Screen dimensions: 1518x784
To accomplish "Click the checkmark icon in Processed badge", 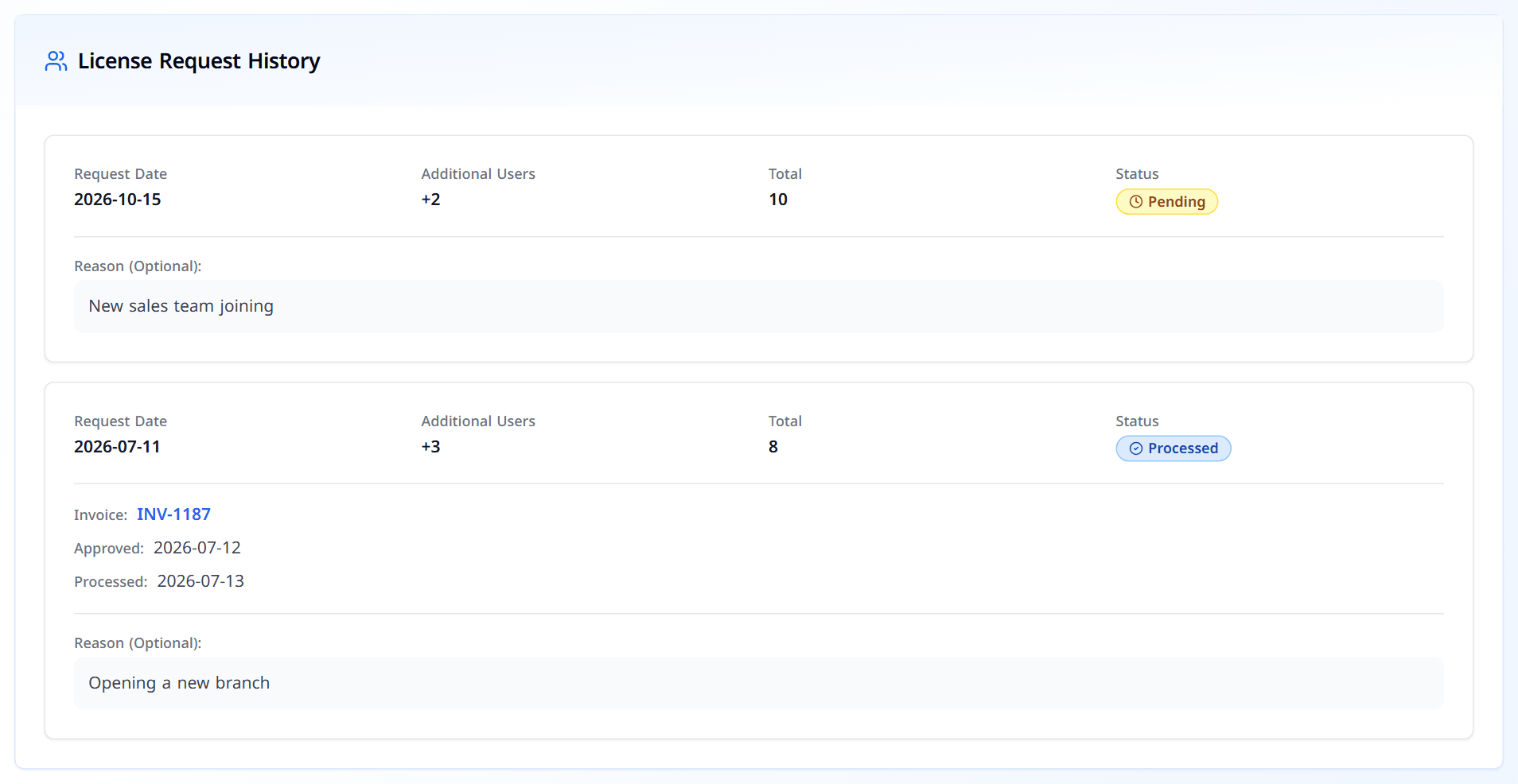I will (x=1136, y=448).
